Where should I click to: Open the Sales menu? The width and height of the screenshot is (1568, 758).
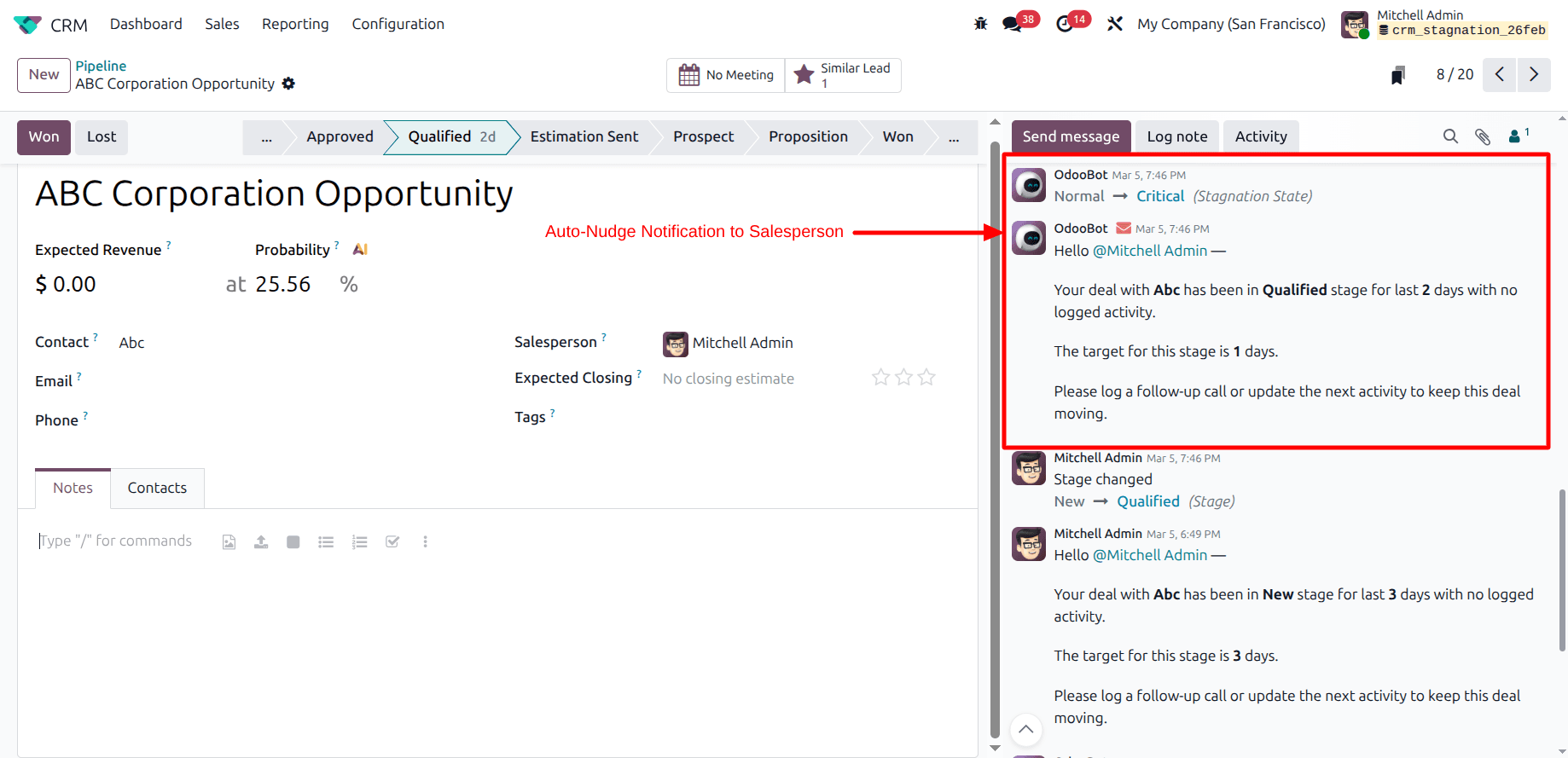[x=222, y=24]
